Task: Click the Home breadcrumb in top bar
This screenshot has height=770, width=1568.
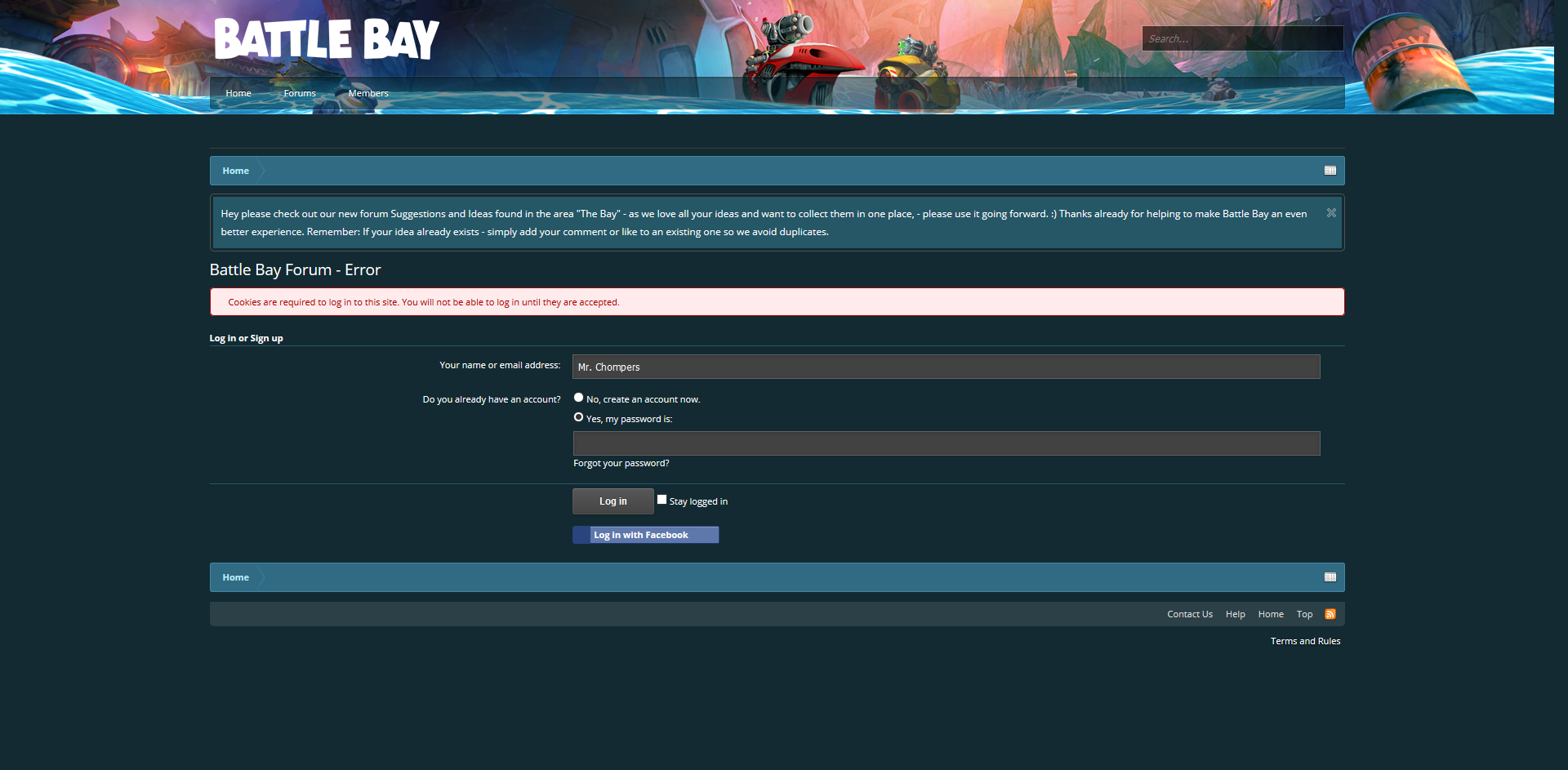Action: 235,171
